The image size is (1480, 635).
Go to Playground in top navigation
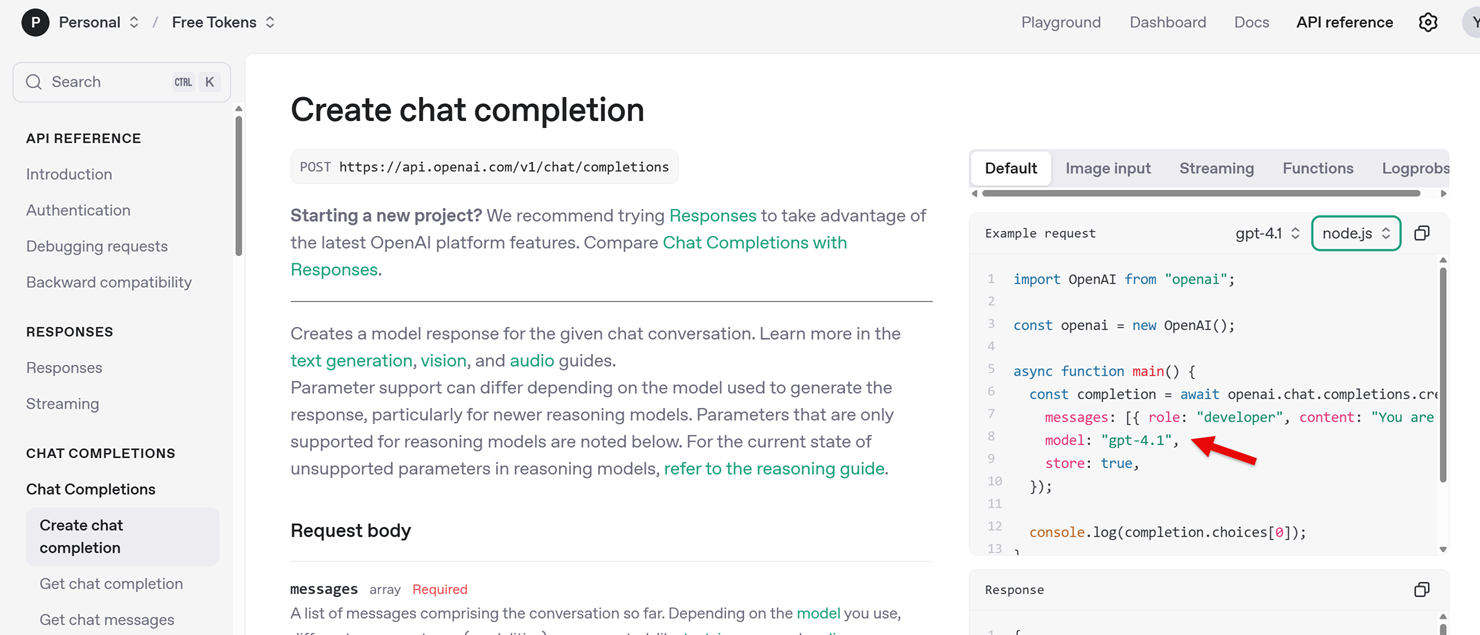1061,22
